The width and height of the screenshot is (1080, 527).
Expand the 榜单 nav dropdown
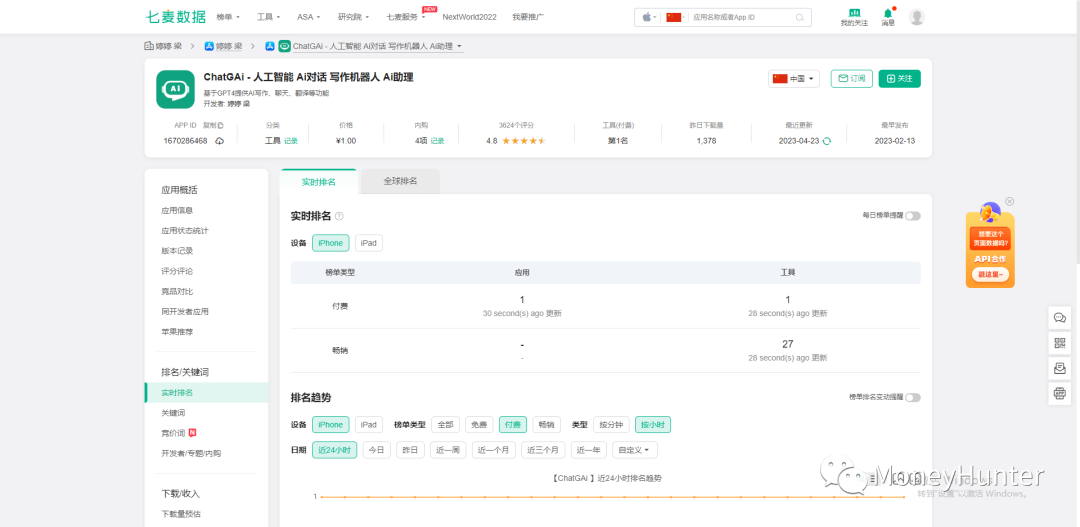[x=228, y=17]
